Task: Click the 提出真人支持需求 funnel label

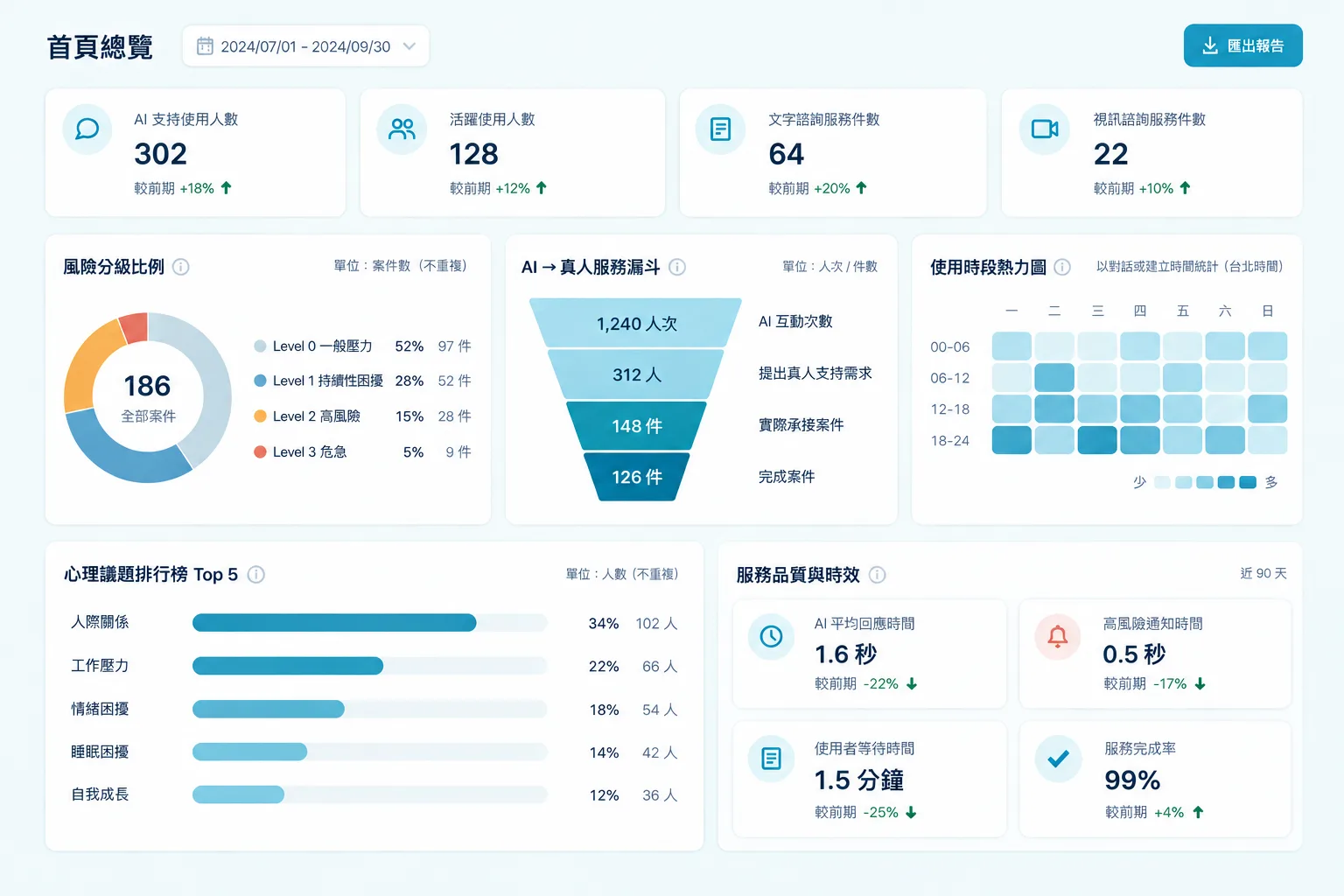Action: point(815,374)
